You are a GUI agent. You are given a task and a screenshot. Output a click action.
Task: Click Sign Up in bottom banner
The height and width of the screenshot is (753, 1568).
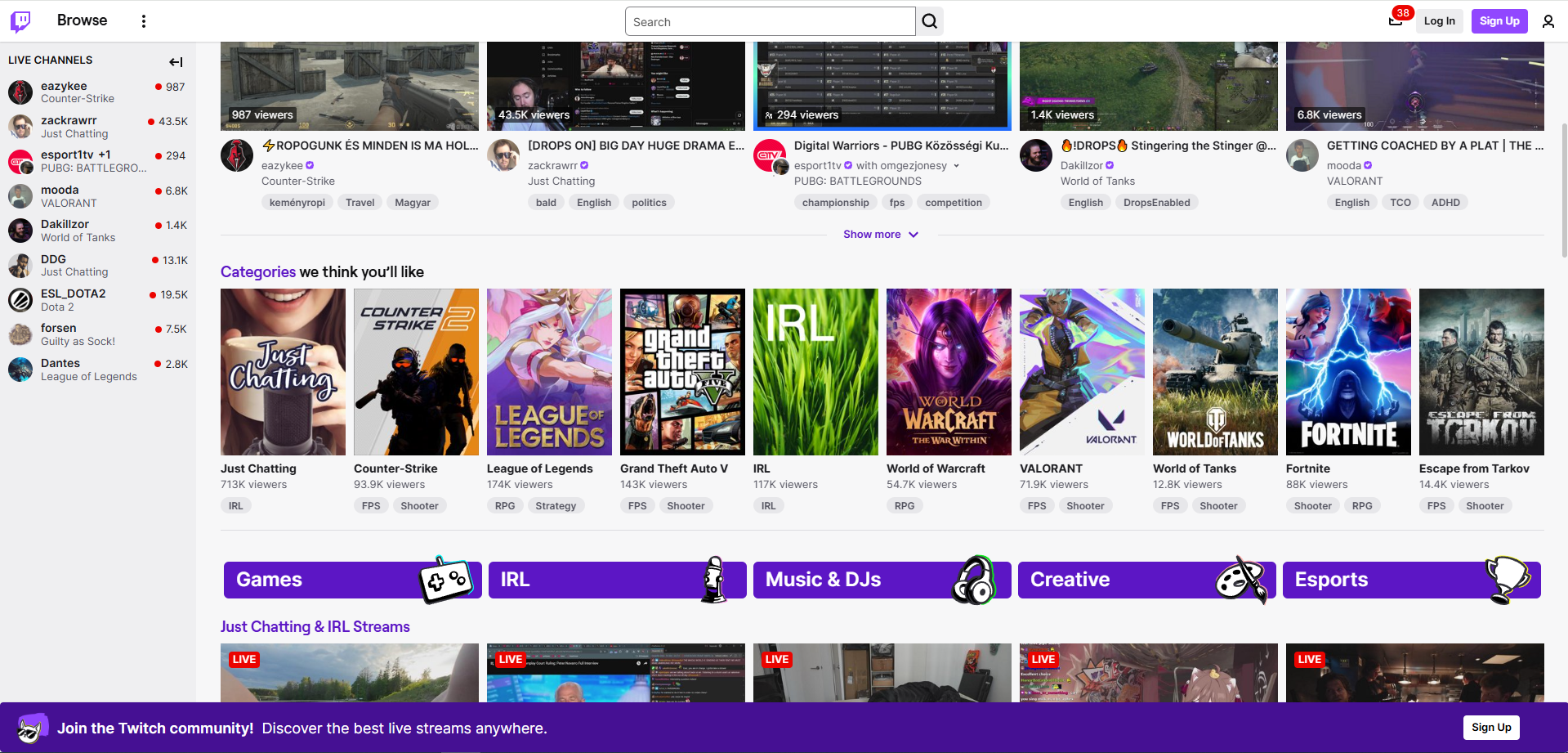pyautogui.click(x=1491, y=728)
